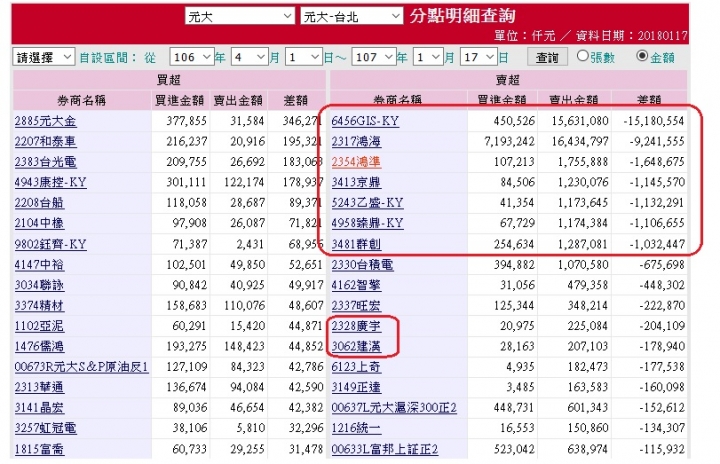Open the 4162智擎 stock link
Screen dimensions: 720x464
[x=356, y=285]
